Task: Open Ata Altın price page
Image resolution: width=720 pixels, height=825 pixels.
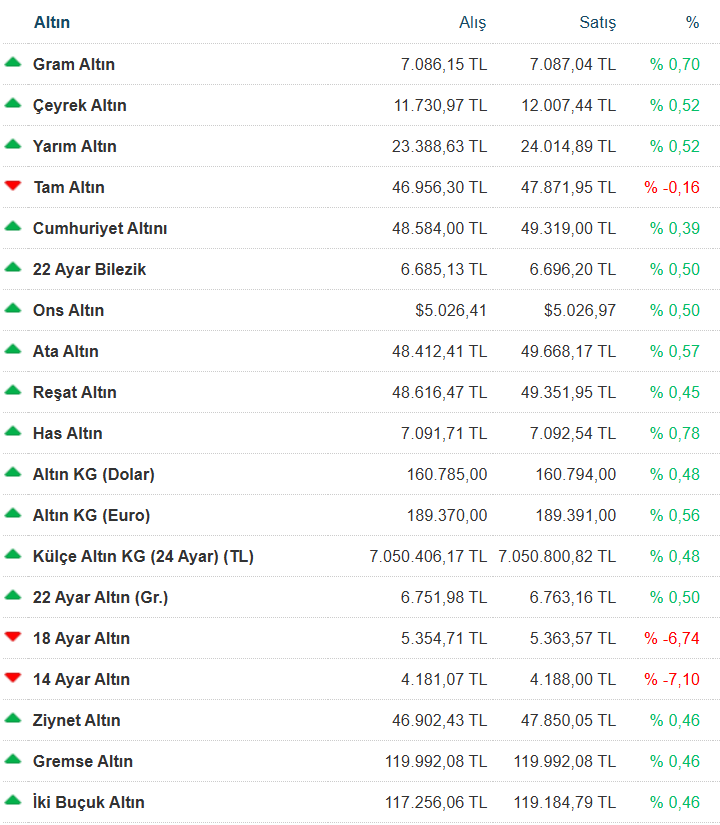Action: [66, 351]
